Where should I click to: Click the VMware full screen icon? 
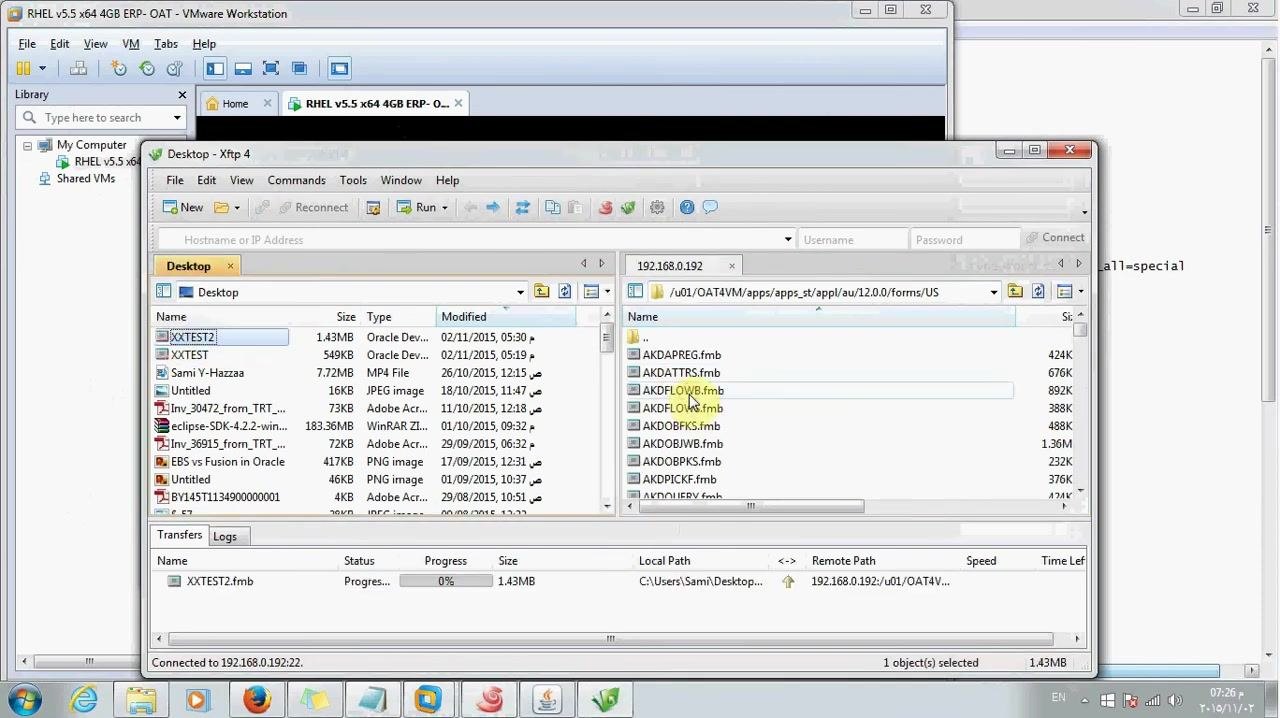271,68
